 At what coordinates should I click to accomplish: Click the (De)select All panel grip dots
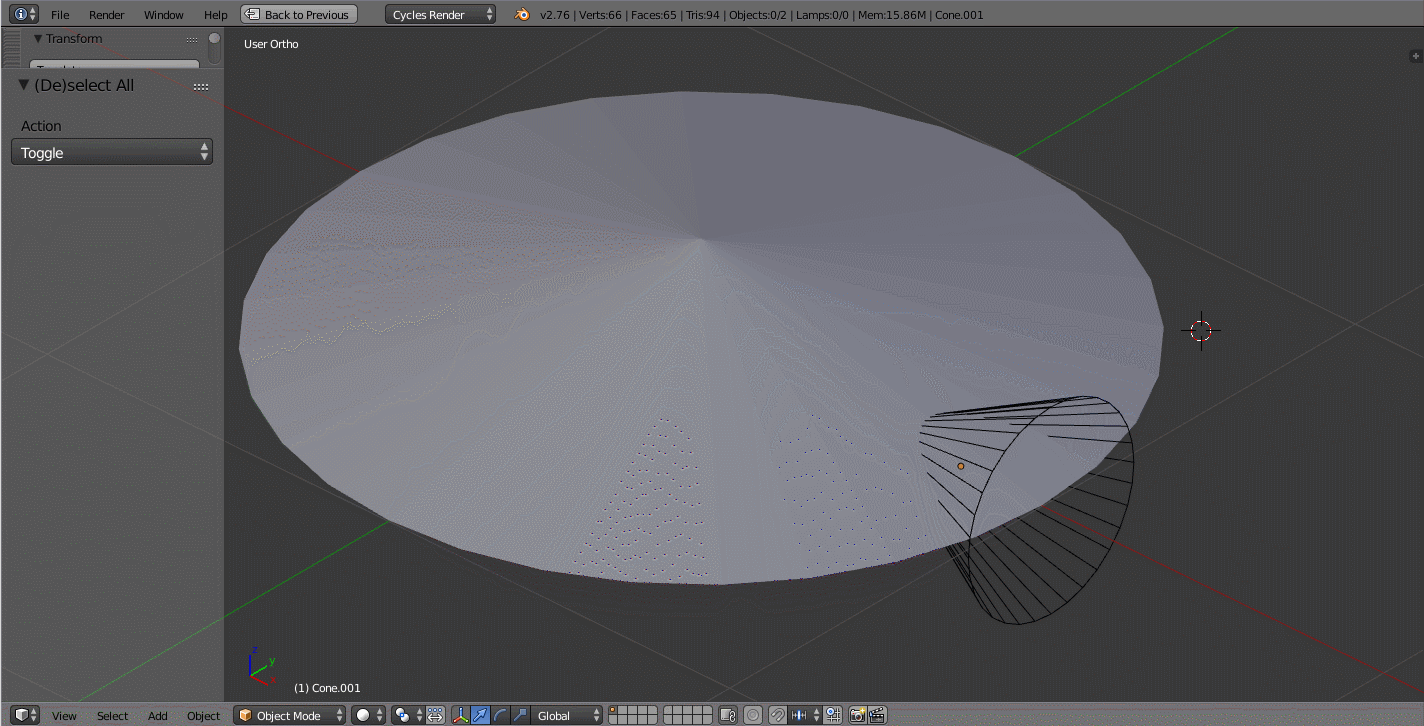(201, 87)
